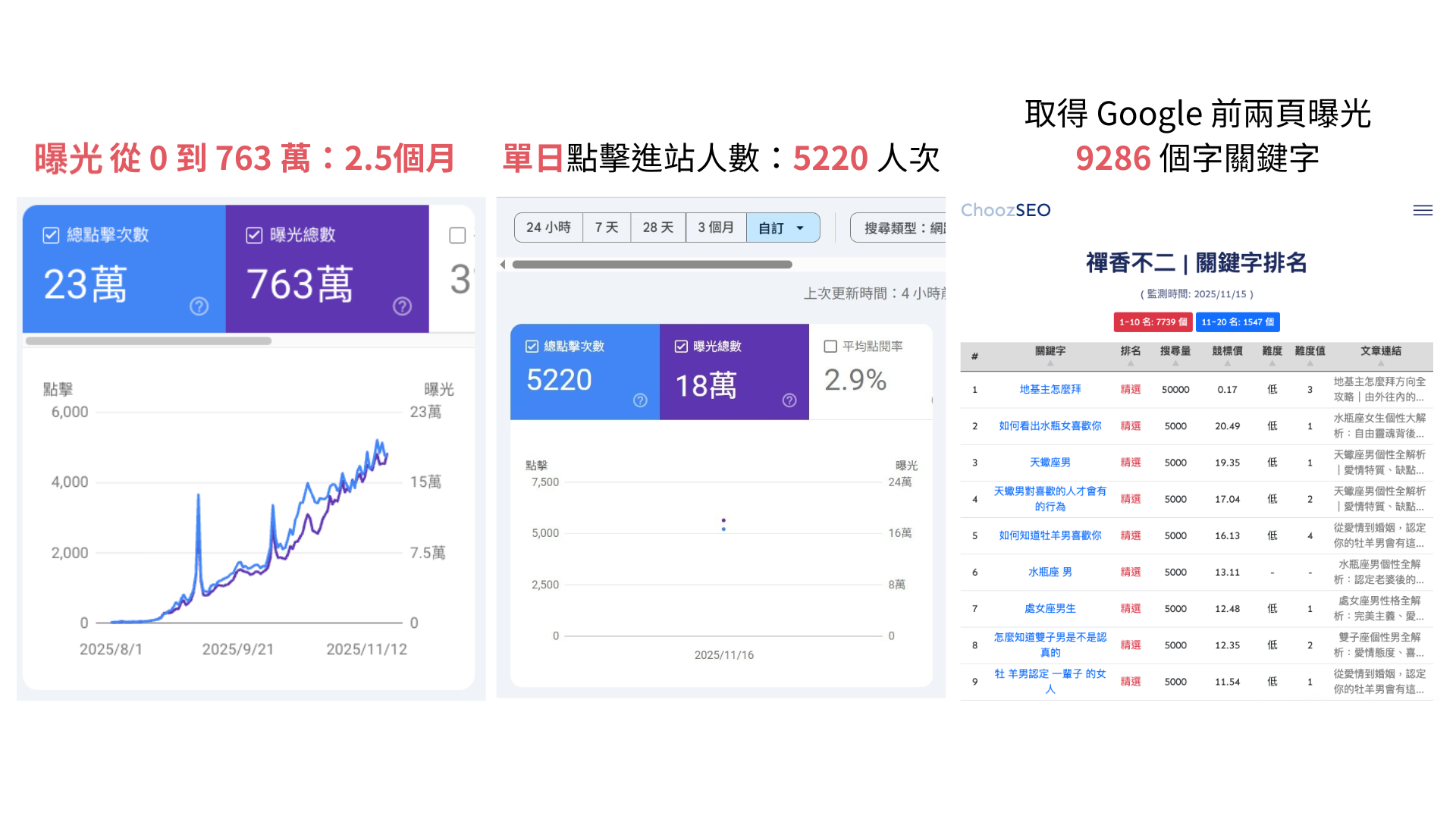The width and height of the screenshot is (1456, 819).
Task: Open keyword link 地基主怎麼拜
Action: point(1050,389)
